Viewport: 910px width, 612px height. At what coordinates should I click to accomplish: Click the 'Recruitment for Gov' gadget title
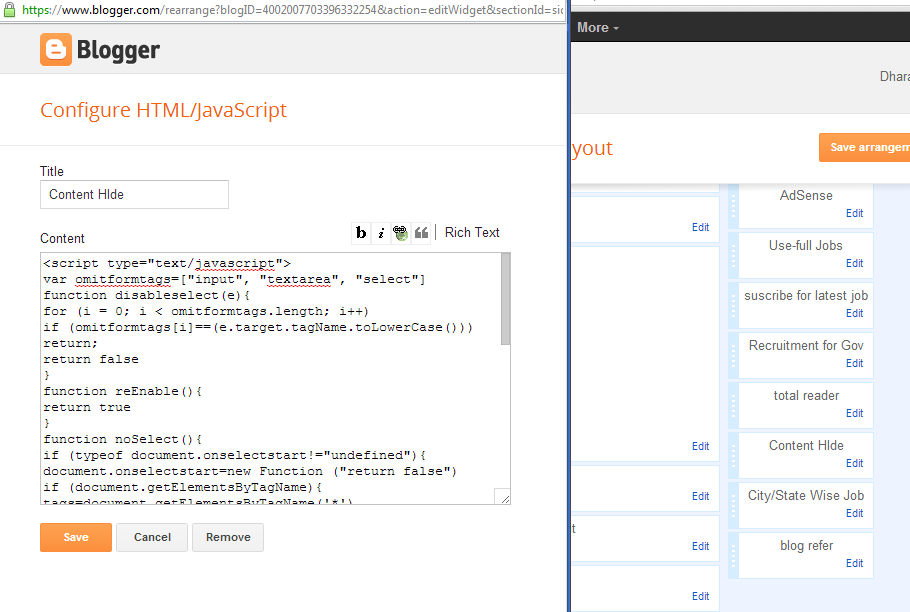[x=806, y=346]
